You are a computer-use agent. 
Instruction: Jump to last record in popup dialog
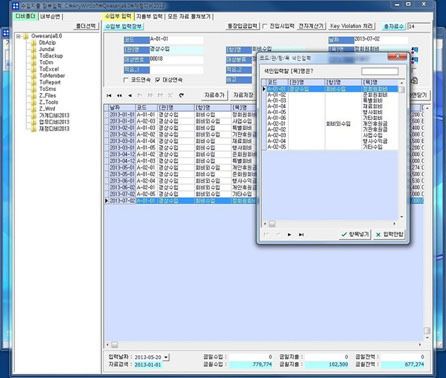(x=301, y=235)
